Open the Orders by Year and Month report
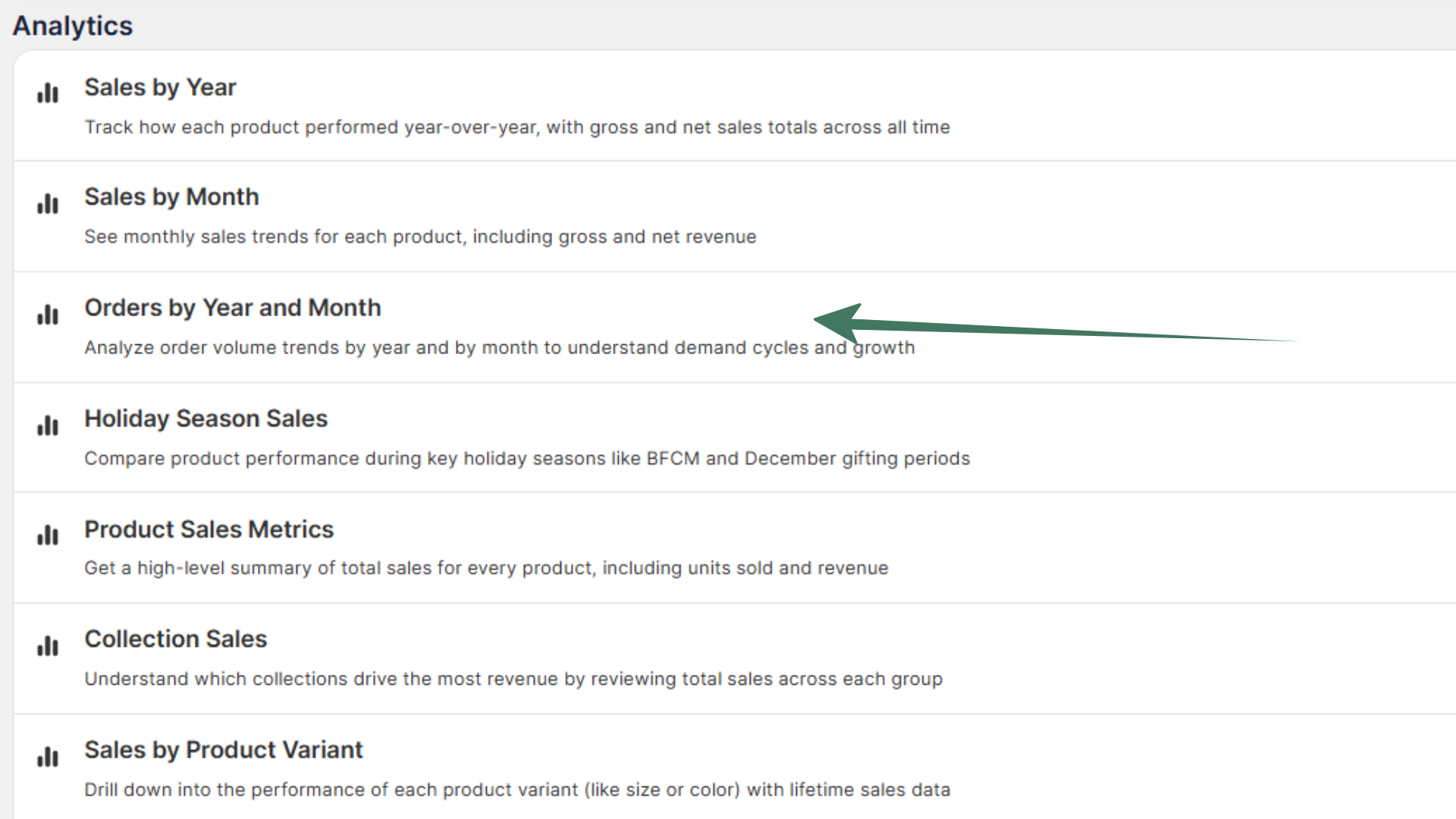 click(x=233, y=308)
